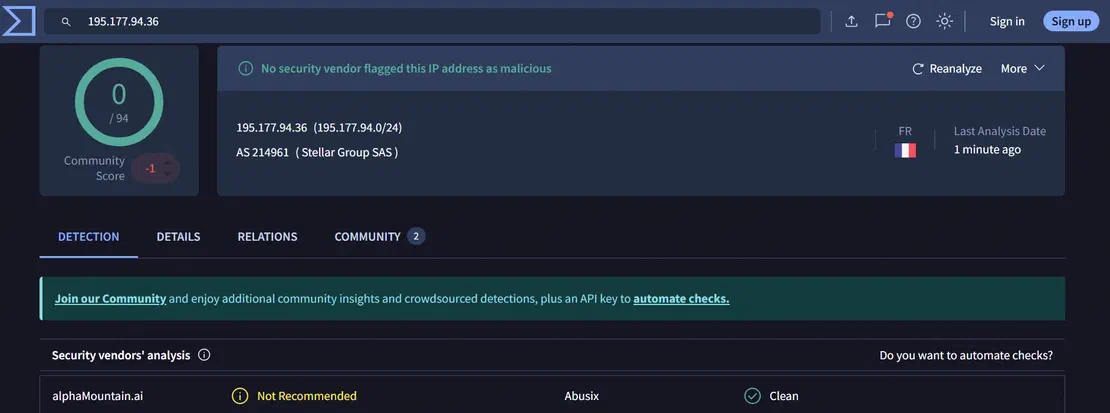Click the French flag icon
Image resolution: width=1110 pixels, height=413 pixels.
[x=905, y=150]
